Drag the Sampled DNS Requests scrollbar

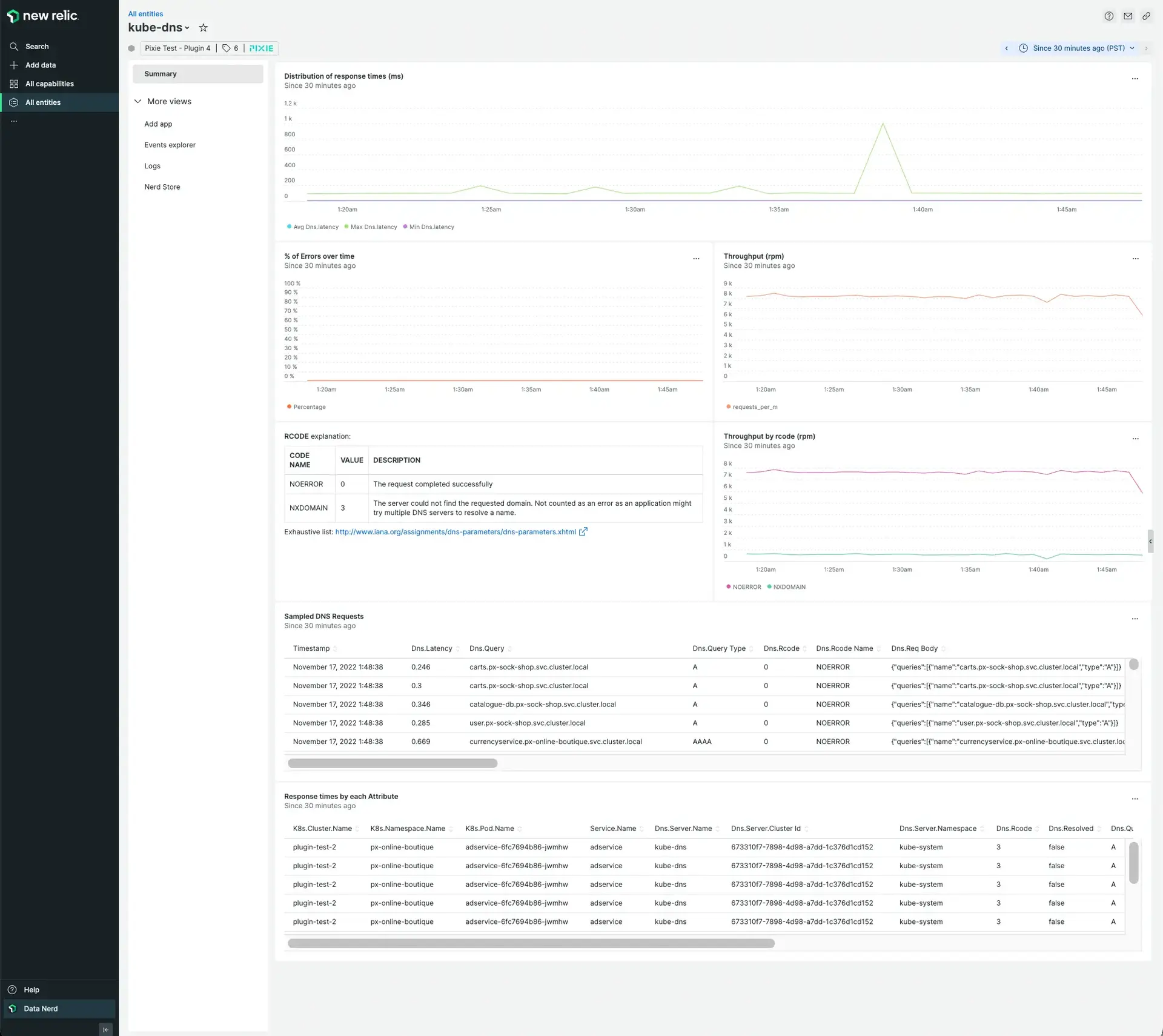pos(392,763)
